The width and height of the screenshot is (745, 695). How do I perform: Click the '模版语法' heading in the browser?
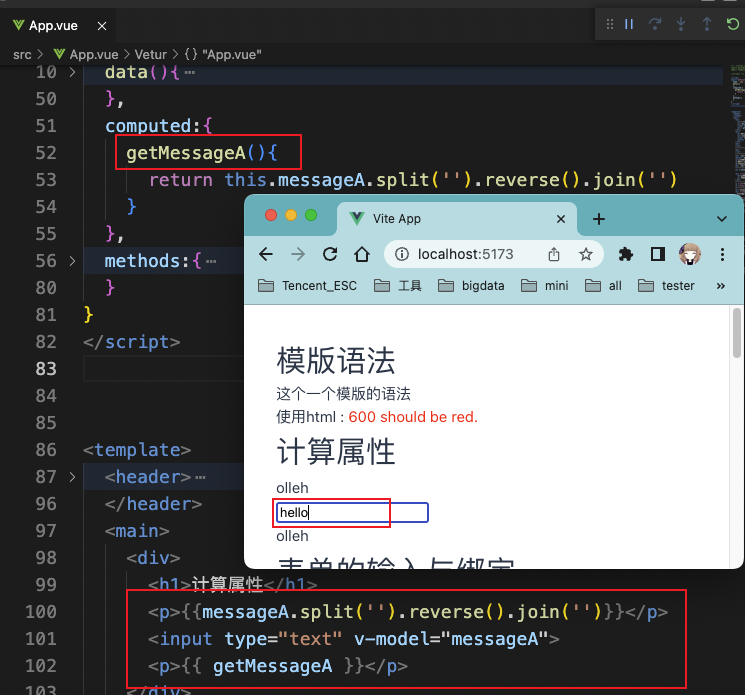tap(335, 361)
